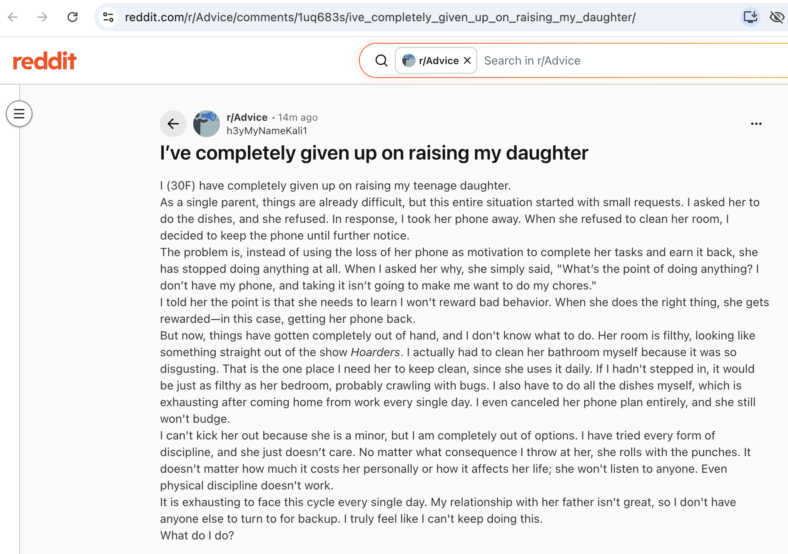Image resolution: width=788 pixels, height=554 pixels.
Task: Click the browser back arrow
Action: click(x=13, y=17)
